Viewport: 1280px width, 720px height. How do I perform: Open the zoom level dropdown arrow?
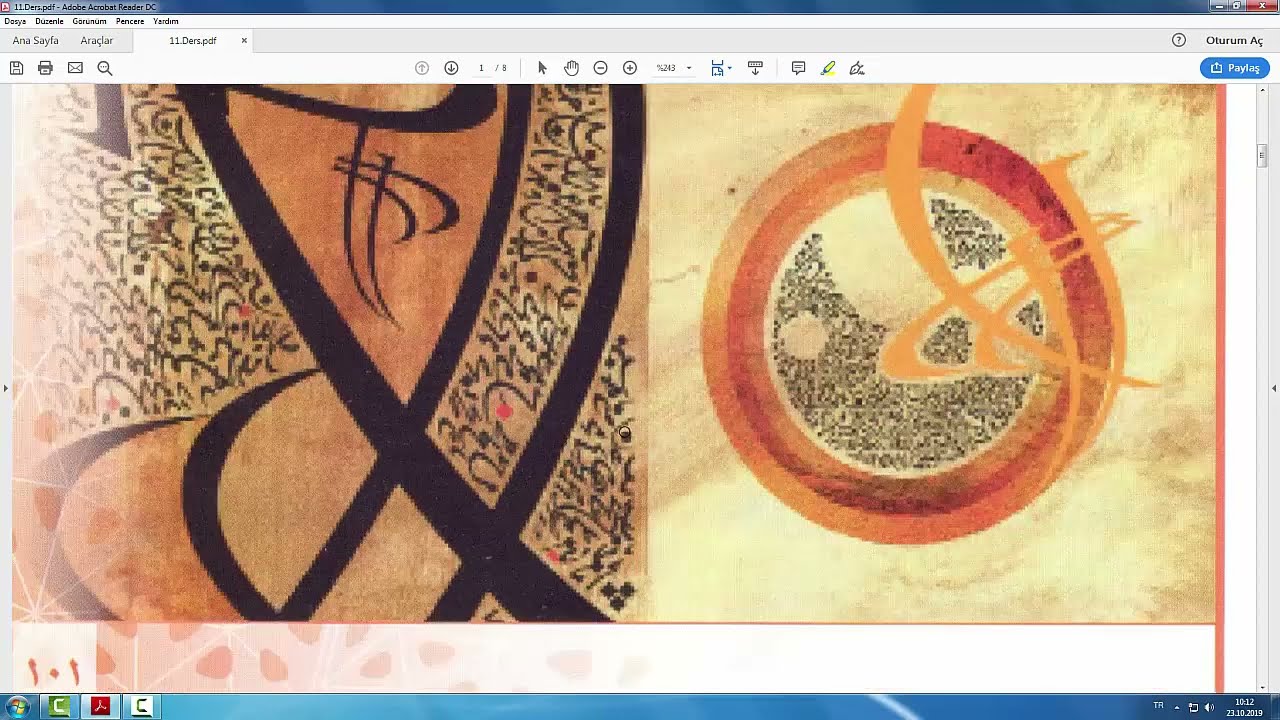(x=689, y=68)
